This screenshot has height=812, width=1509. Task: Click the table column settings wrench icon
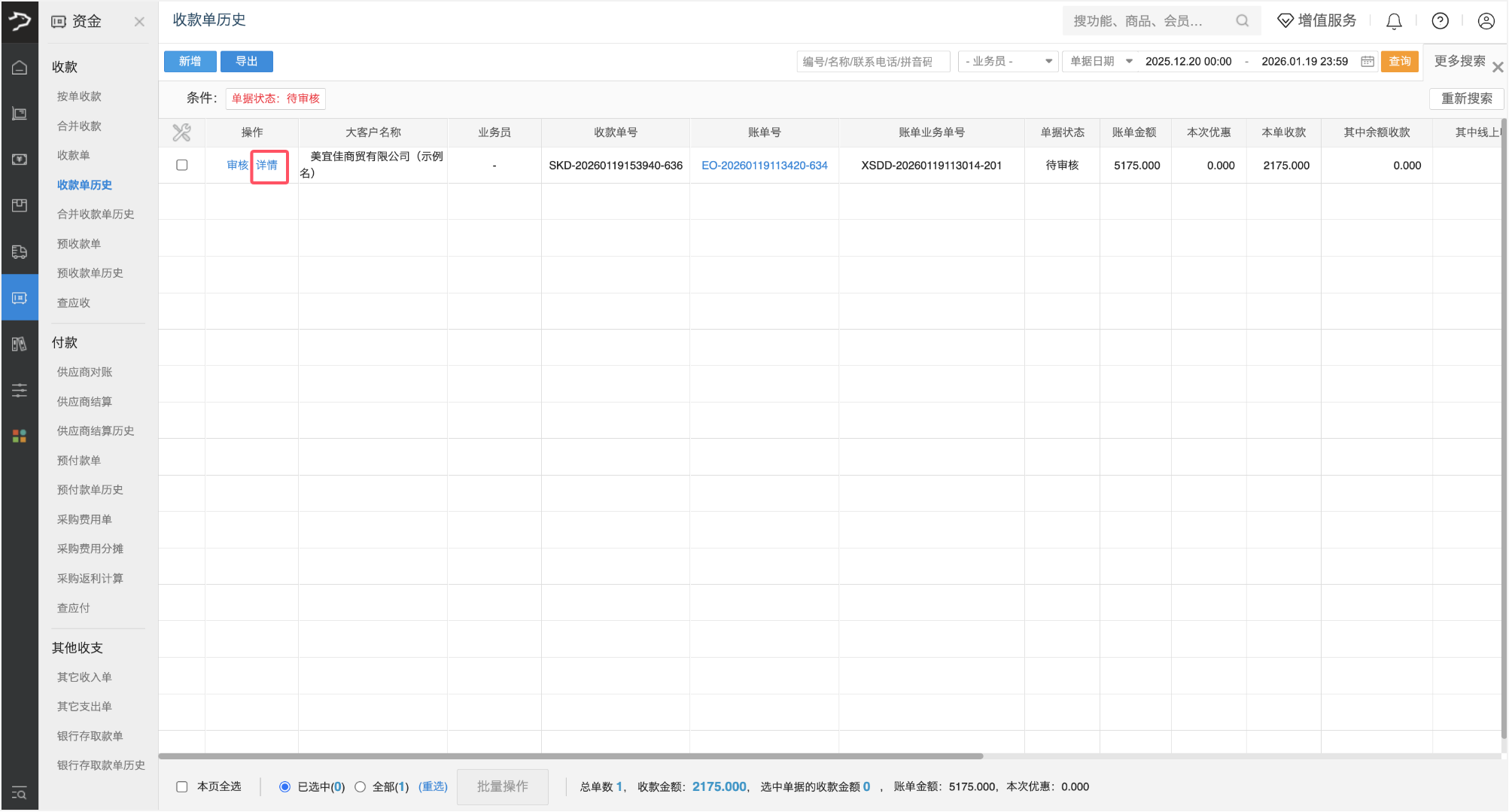point(181,132)
